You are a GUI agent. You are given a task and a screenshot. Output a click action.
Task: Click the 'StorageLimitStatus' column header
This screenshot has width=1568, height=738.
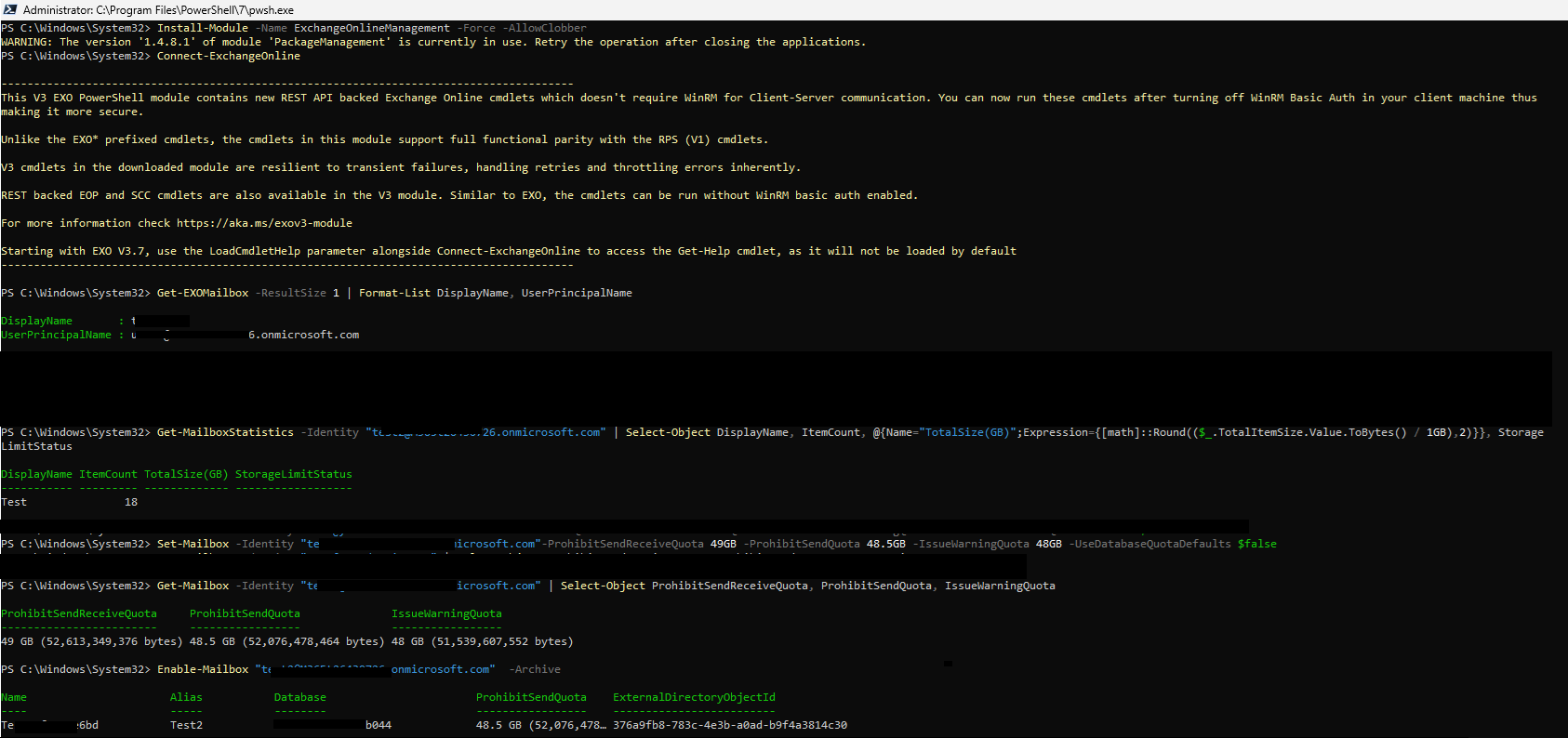click(x=294, y=474)
